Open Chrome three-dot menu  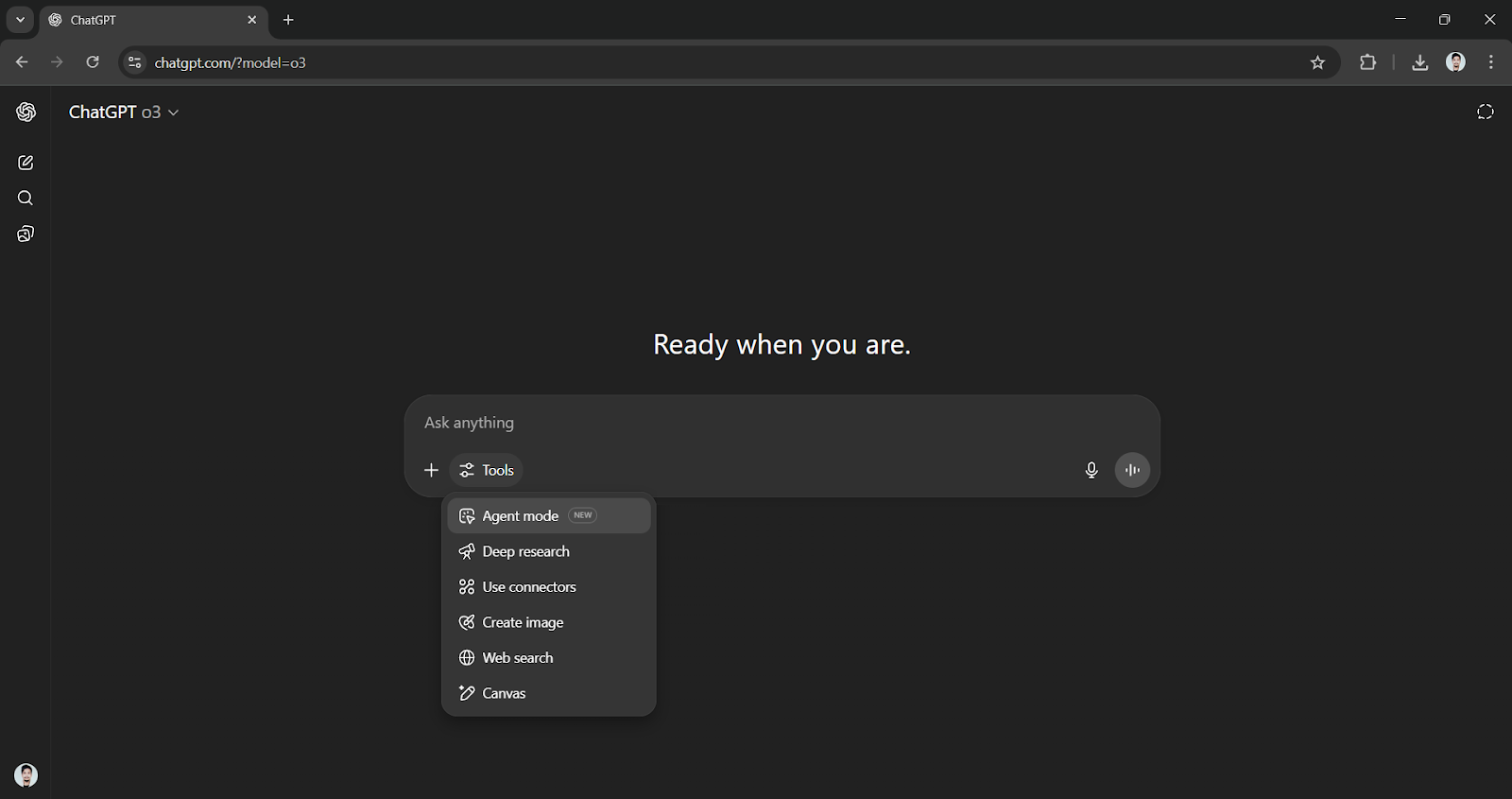pos(1491,62)
